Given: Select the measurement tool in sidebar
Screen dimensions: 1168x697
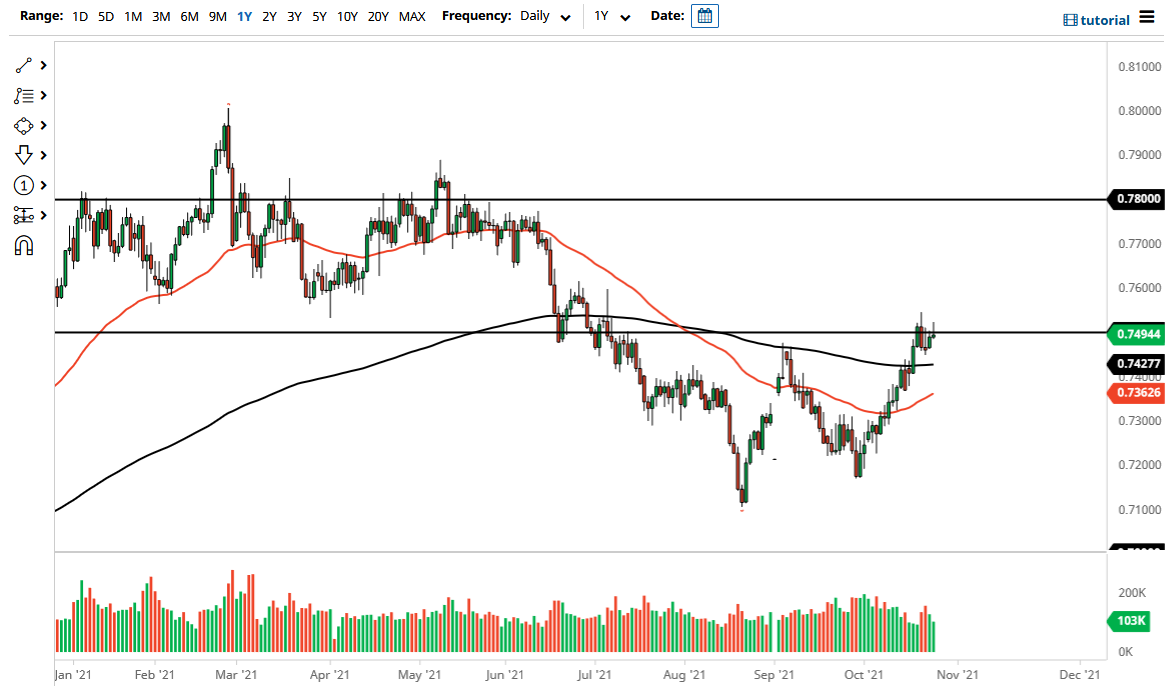Looking at the screenshot, I should [x=24, y=215].
